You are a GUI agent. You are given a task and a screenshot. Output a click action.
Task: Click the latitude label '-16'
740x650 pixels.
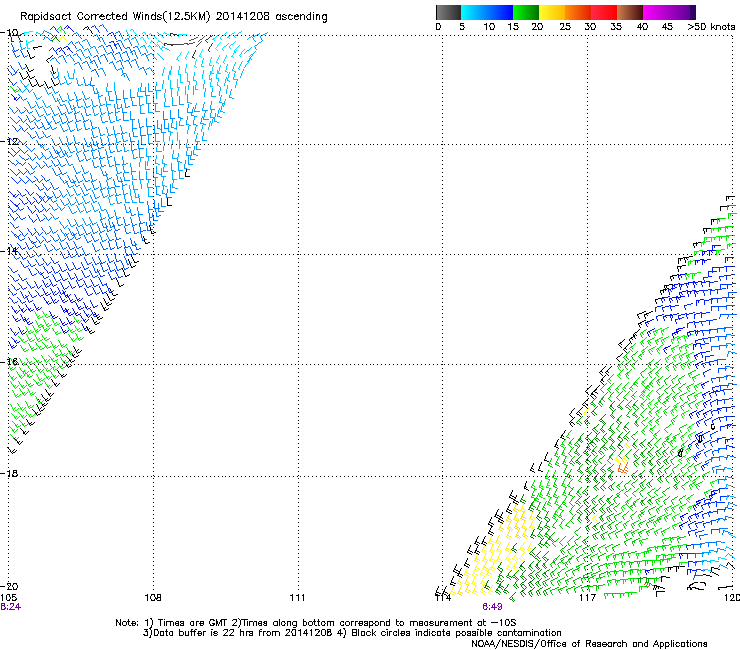(x=10, y=362)
